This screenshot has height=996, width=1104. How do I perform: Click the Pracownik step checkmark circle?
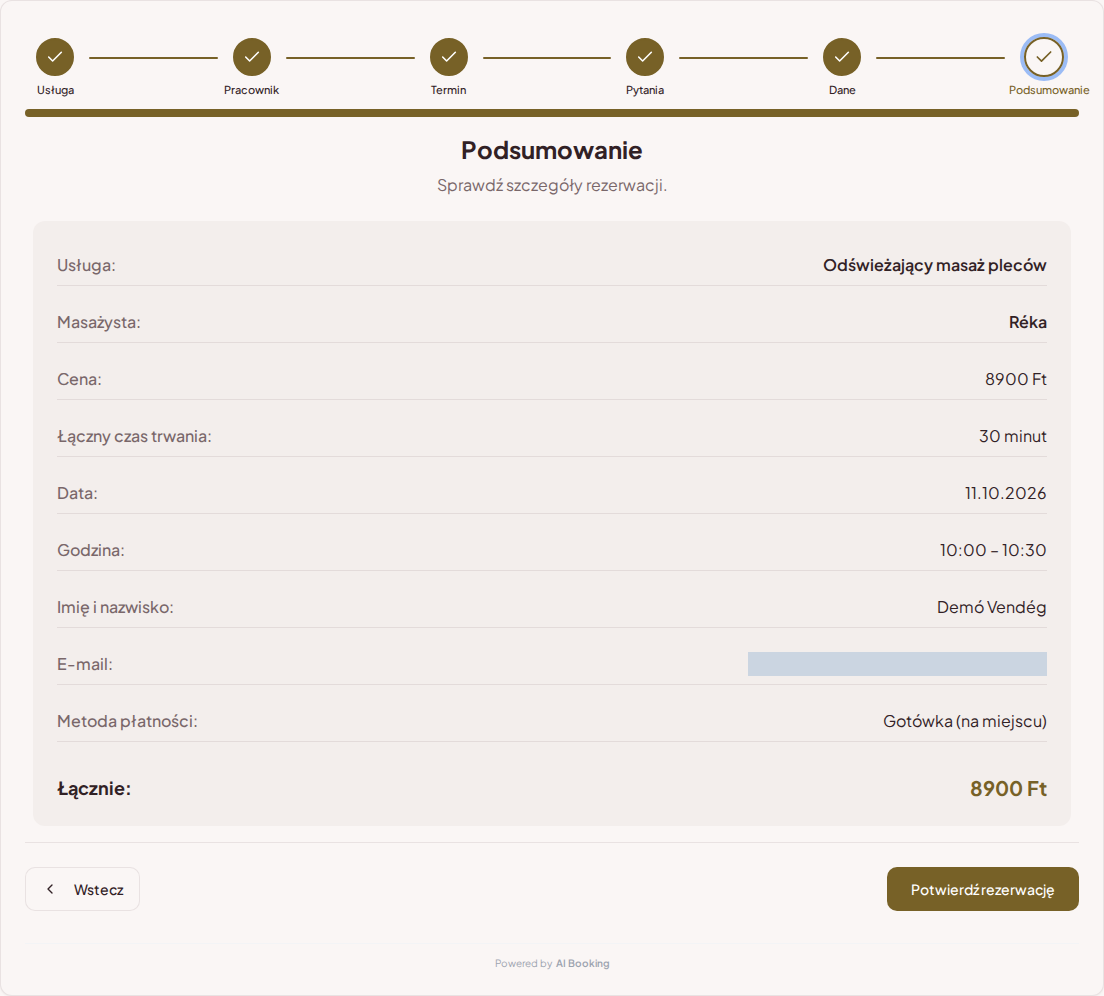pos(251,57)
